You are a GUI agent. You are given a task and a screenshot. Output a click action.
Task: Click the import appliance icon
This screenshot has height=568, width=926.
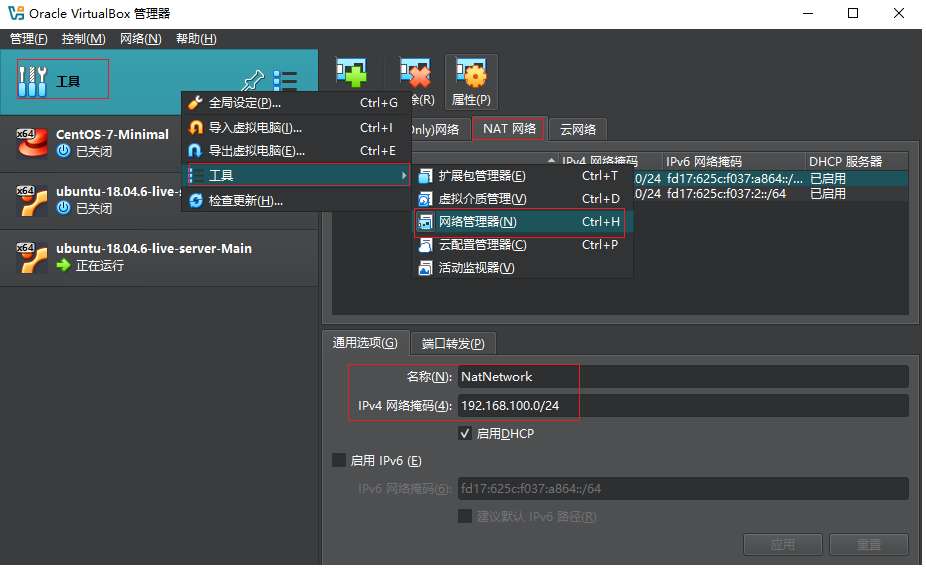click(195, 128)
